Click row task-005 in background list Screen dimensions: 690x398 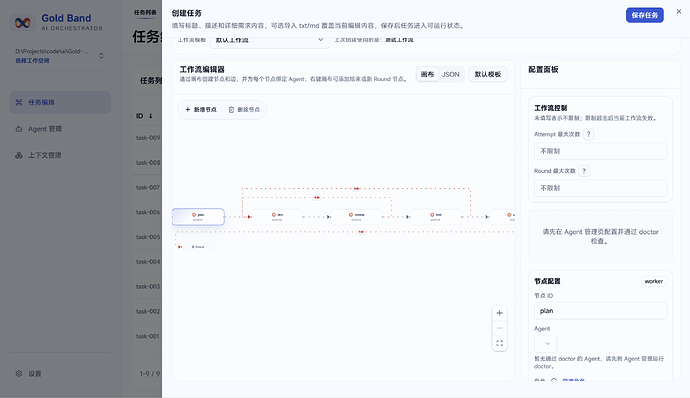pos(148,237)
